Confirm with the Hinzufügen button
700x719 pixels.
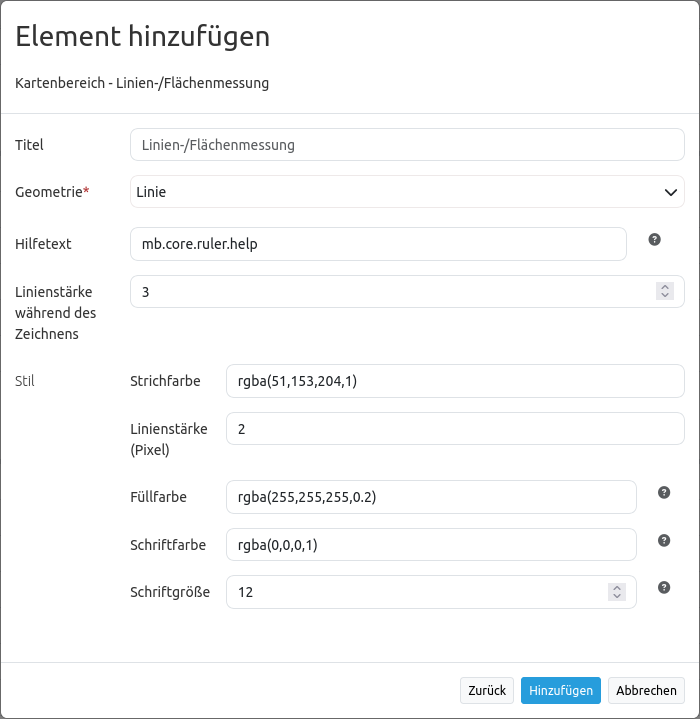click(560, 691)
